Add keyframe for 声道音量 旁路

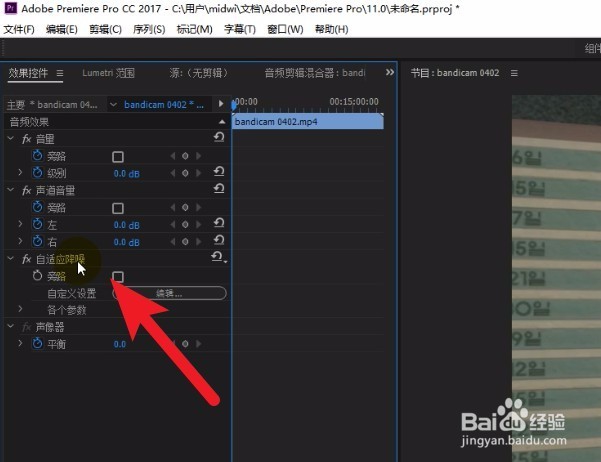(185, 207)
